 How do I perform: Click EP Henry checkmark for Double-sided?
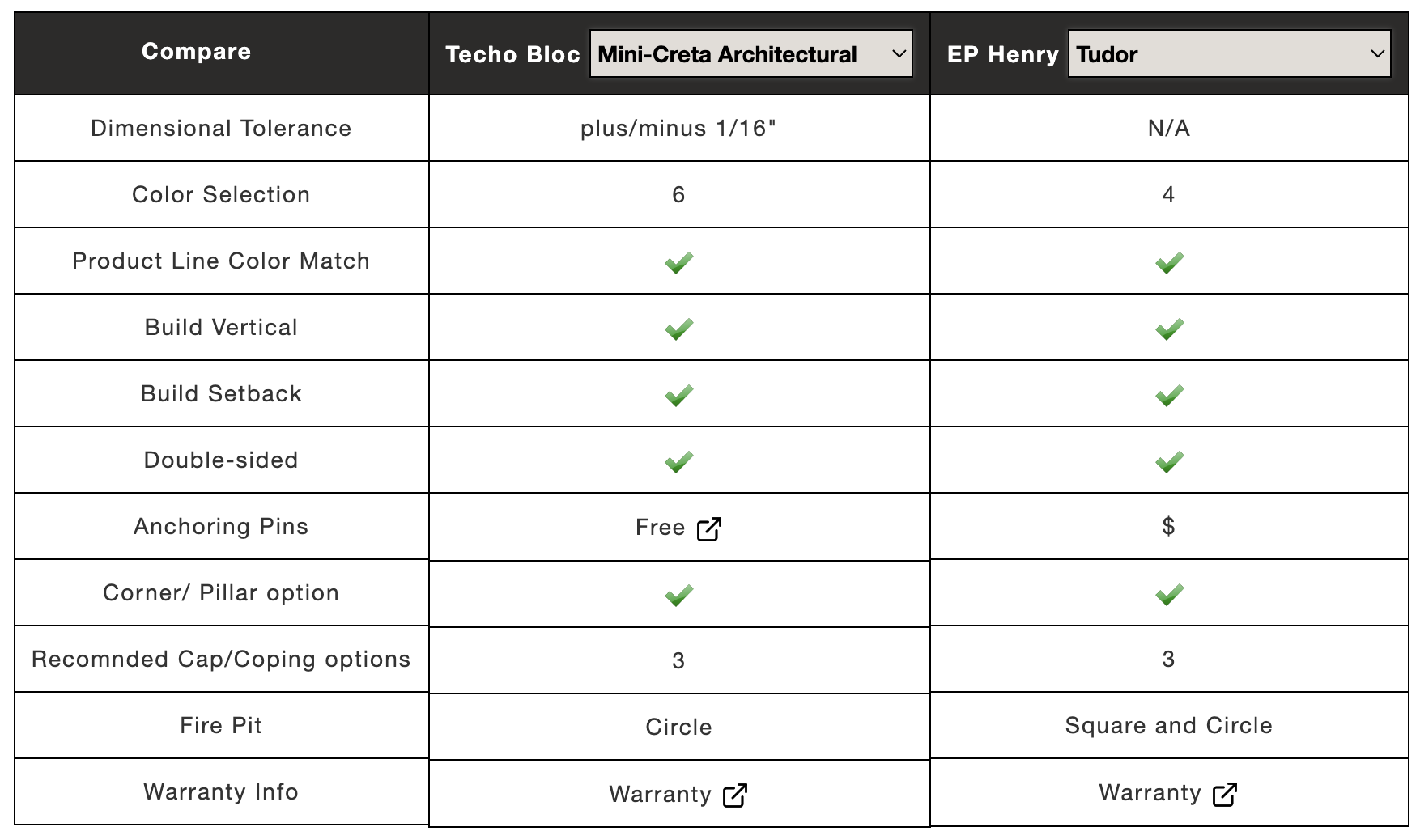[1169, 461]
